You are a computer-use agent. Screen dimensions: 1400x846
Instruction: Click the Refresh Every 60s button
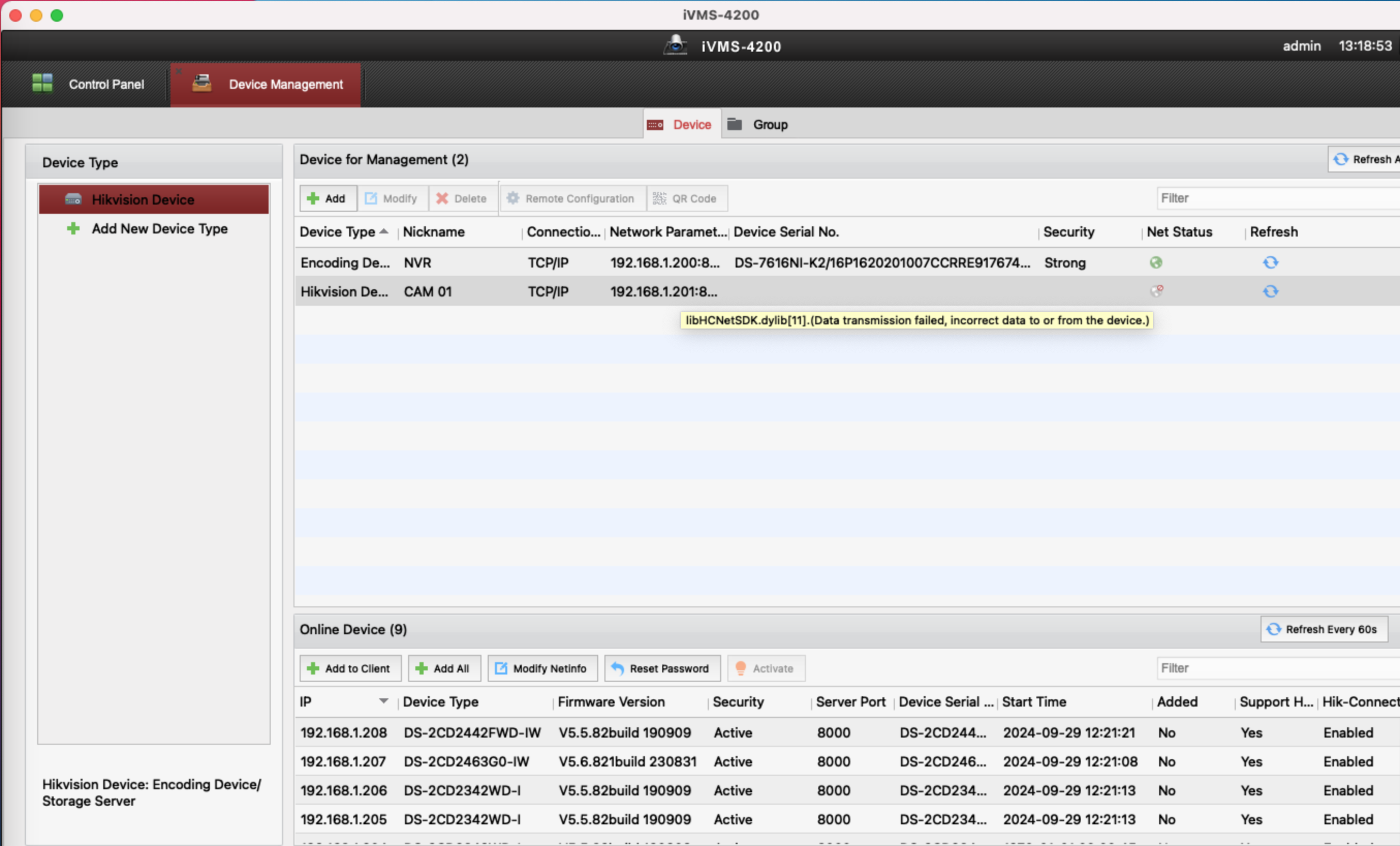pyautogui.click(x=1324, y=629)
